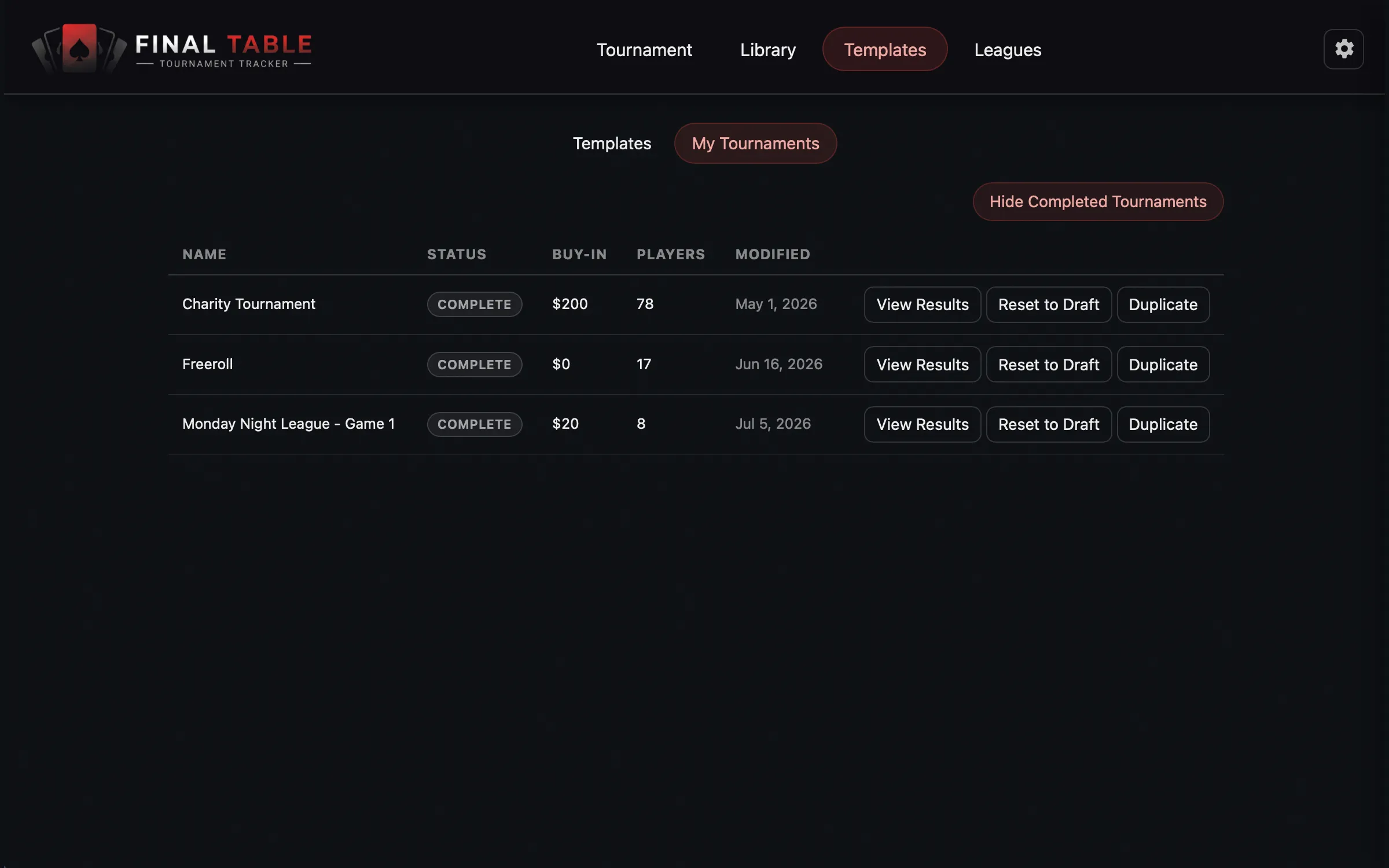The width and height of the screenshot is (1389, 868).
Task: Click the $20 buy-in value
Action: coord(565,424)
